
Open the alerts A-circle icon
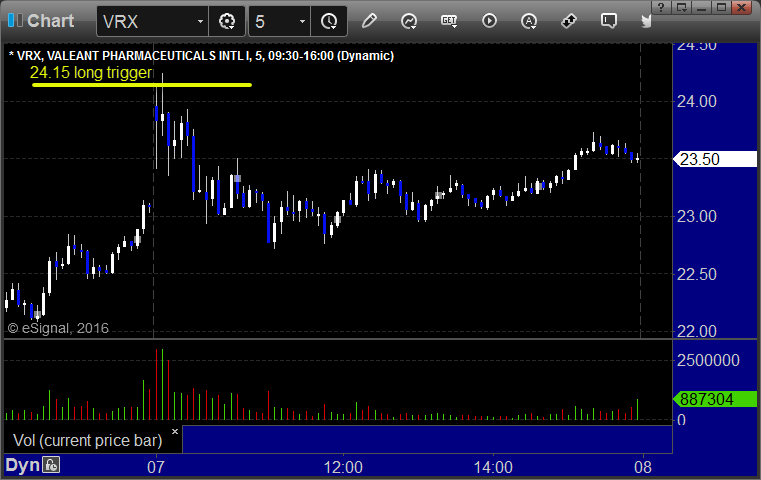(529, 21)
